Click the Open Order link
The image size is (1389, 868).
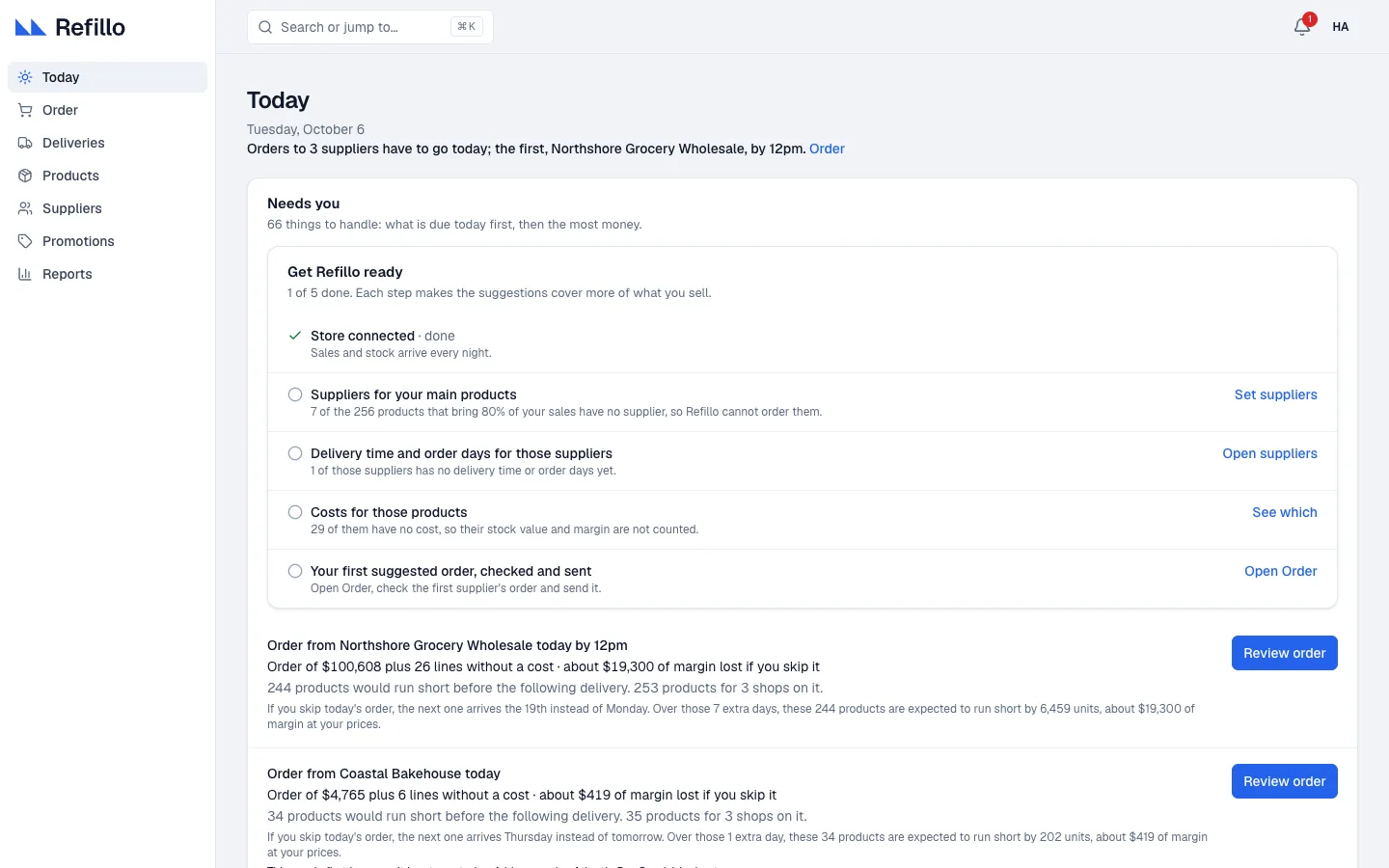(x=1281, y=571)
